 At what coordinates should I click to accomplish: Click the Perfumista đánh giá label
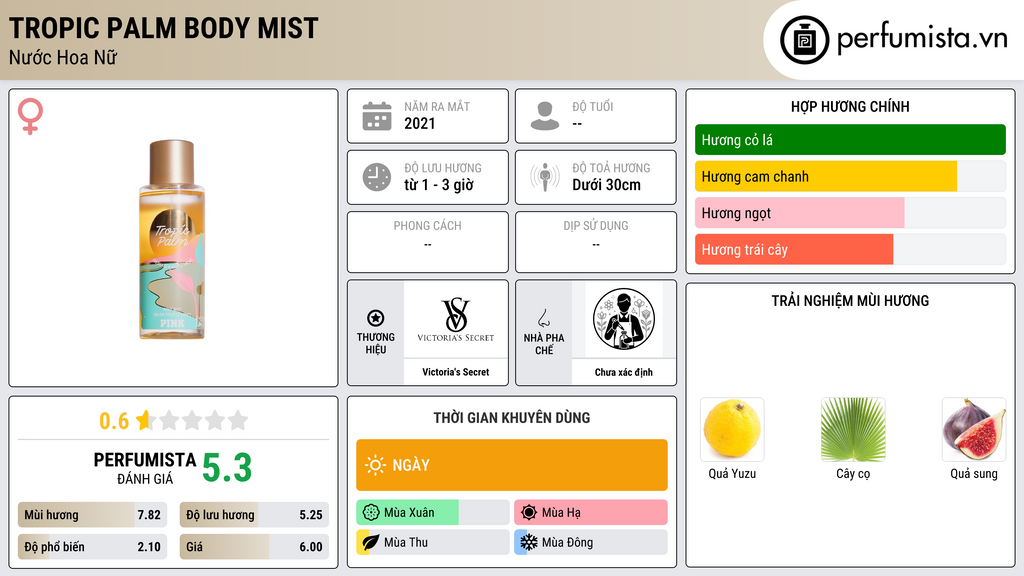(144, 468)
